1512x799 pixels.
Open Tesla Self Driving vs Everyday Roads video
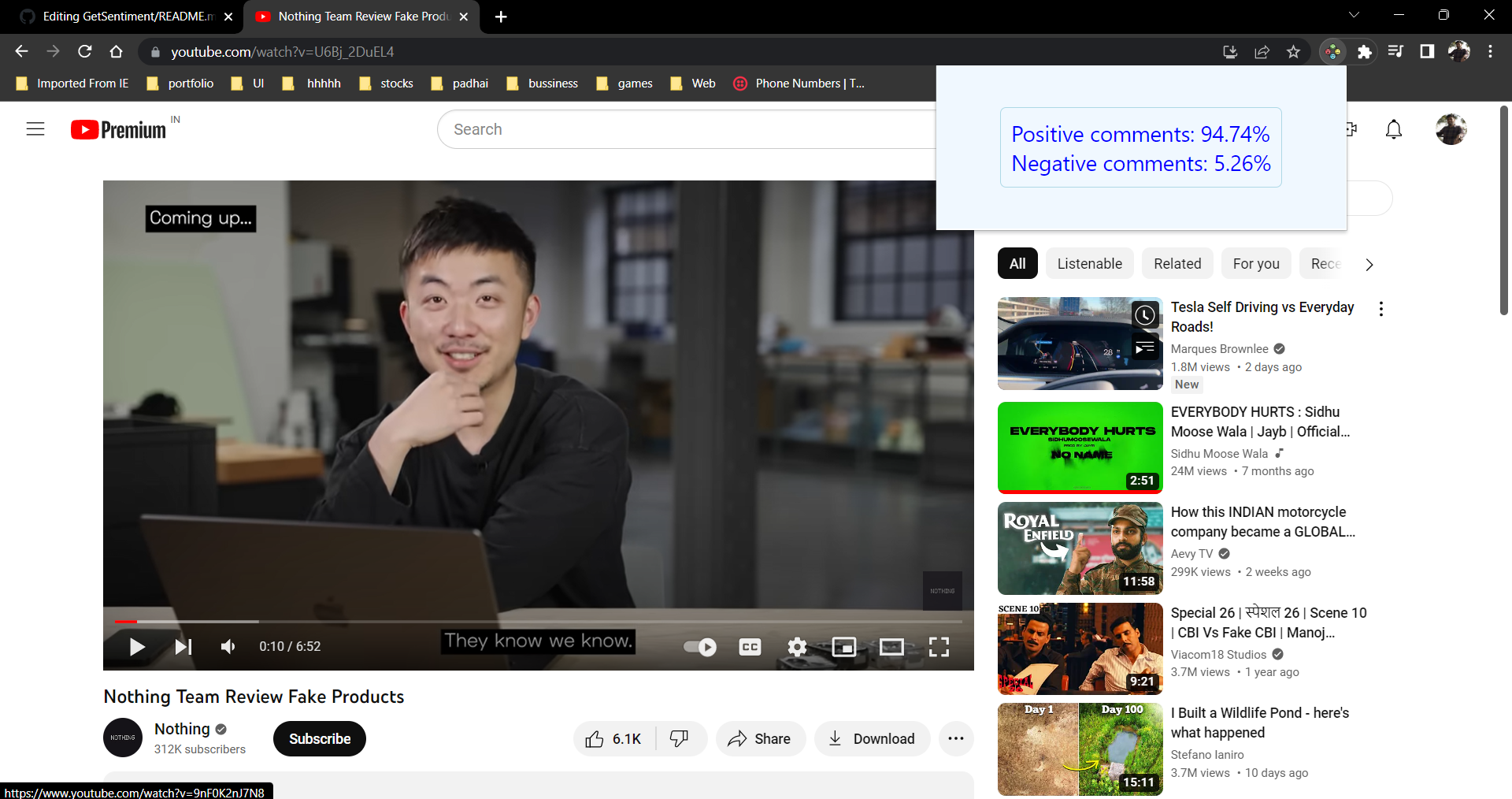(1262, 317)
